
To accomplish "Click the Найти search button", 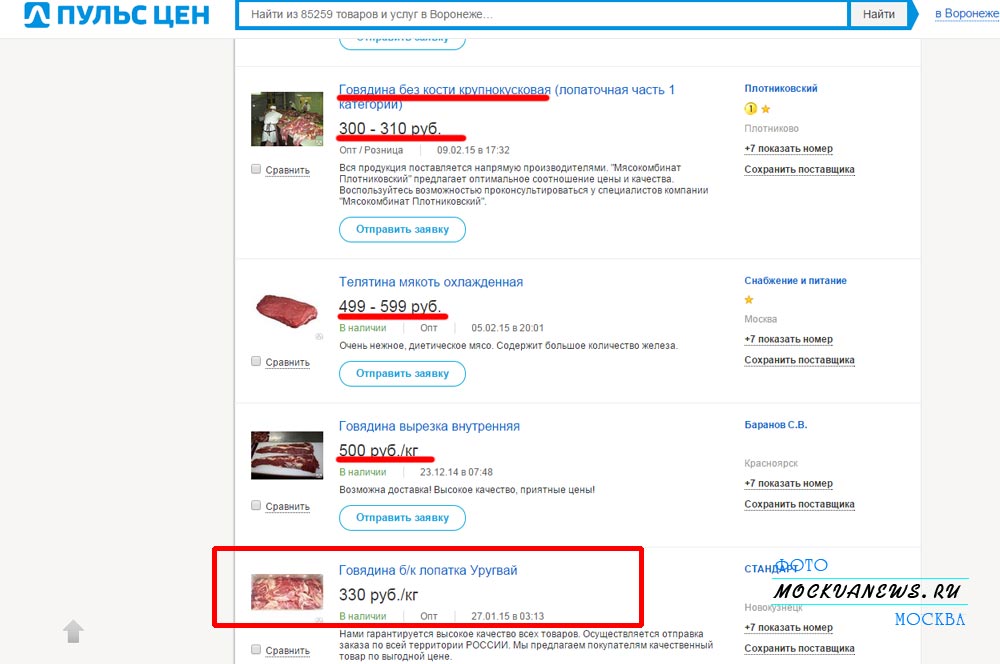I will coord(879,14).
